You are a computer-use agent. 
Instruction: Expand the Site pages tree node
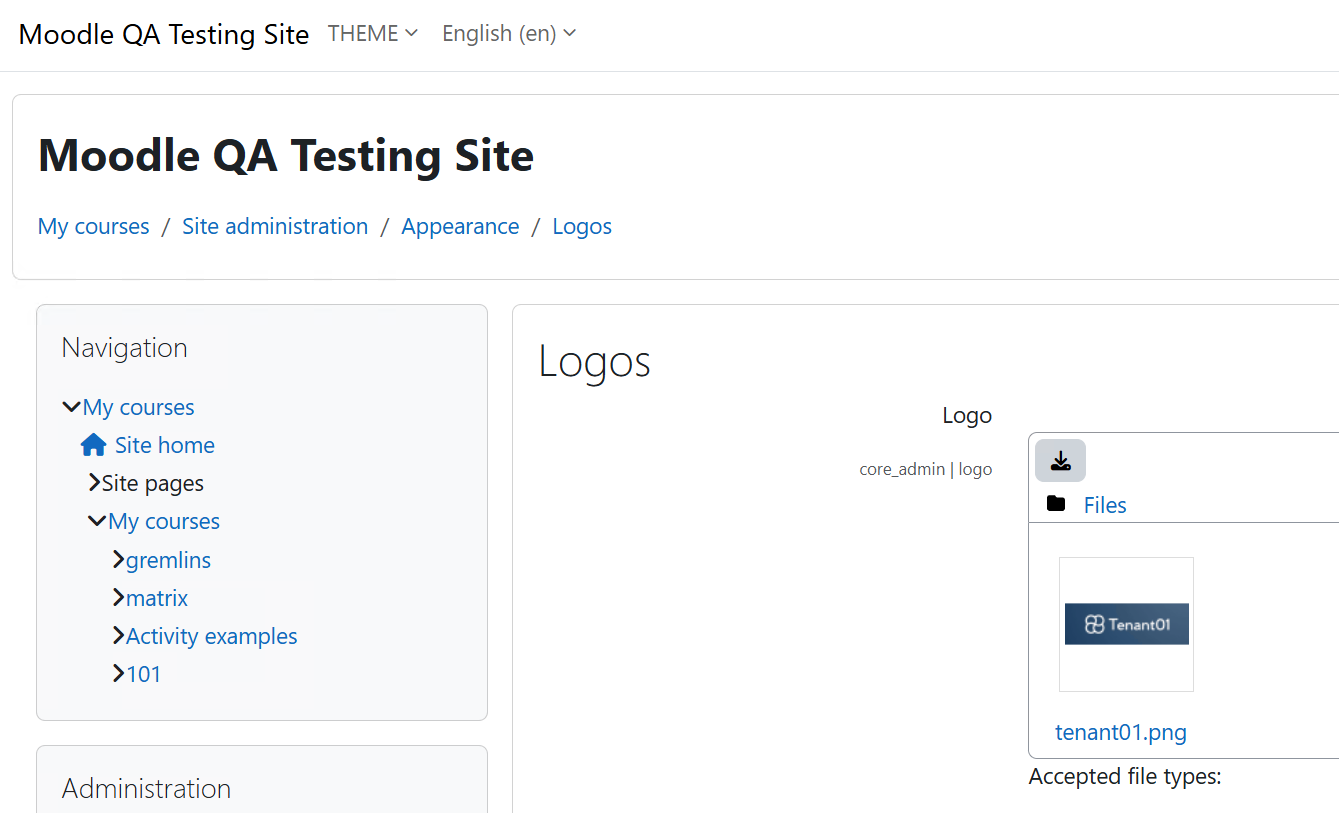pos(95,483)
